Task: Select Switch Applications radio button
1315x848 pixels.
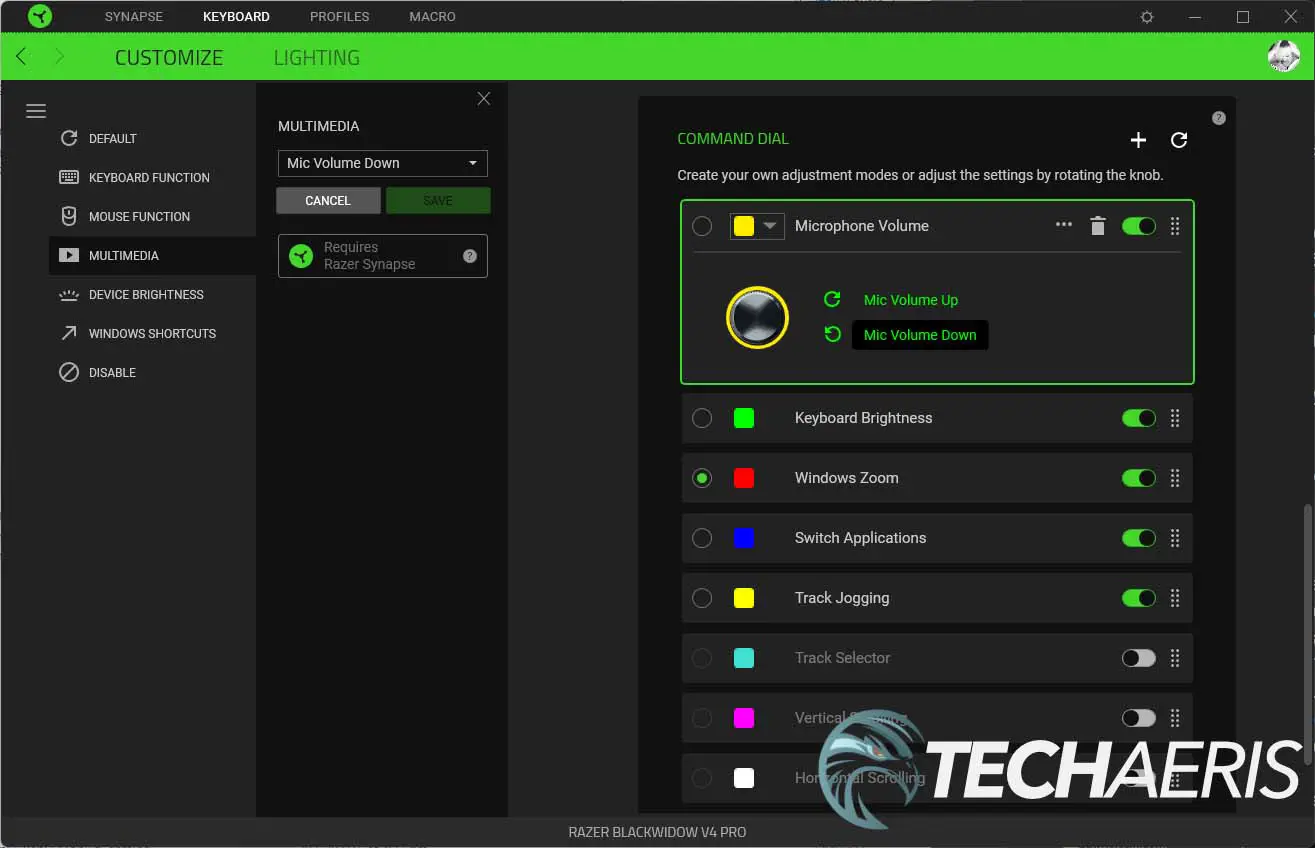Action: tap(702, 538)
